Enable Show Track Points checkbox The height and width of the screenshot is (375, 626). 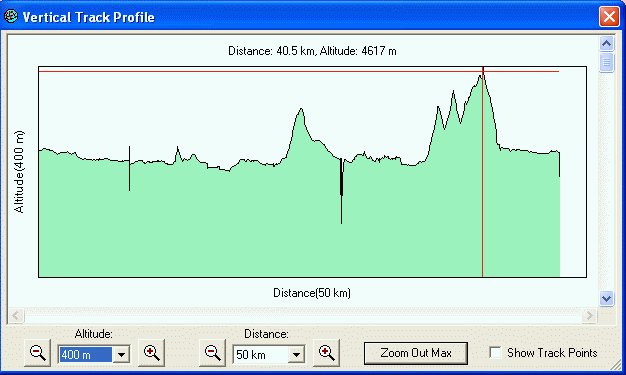[x=495, y=353]
